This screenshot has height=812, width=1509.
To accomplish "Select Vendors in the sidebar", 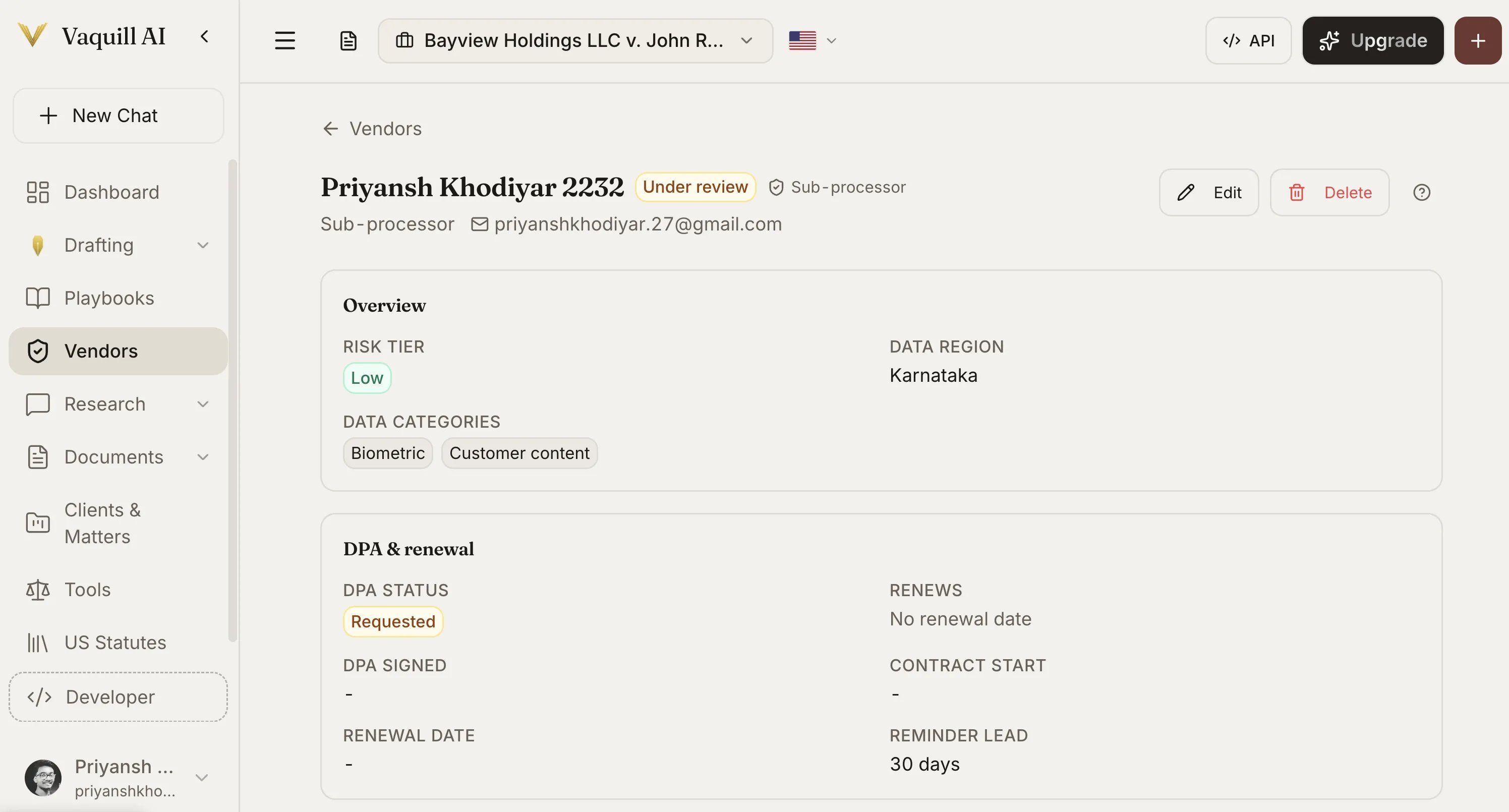I will (x=118, y=351).
